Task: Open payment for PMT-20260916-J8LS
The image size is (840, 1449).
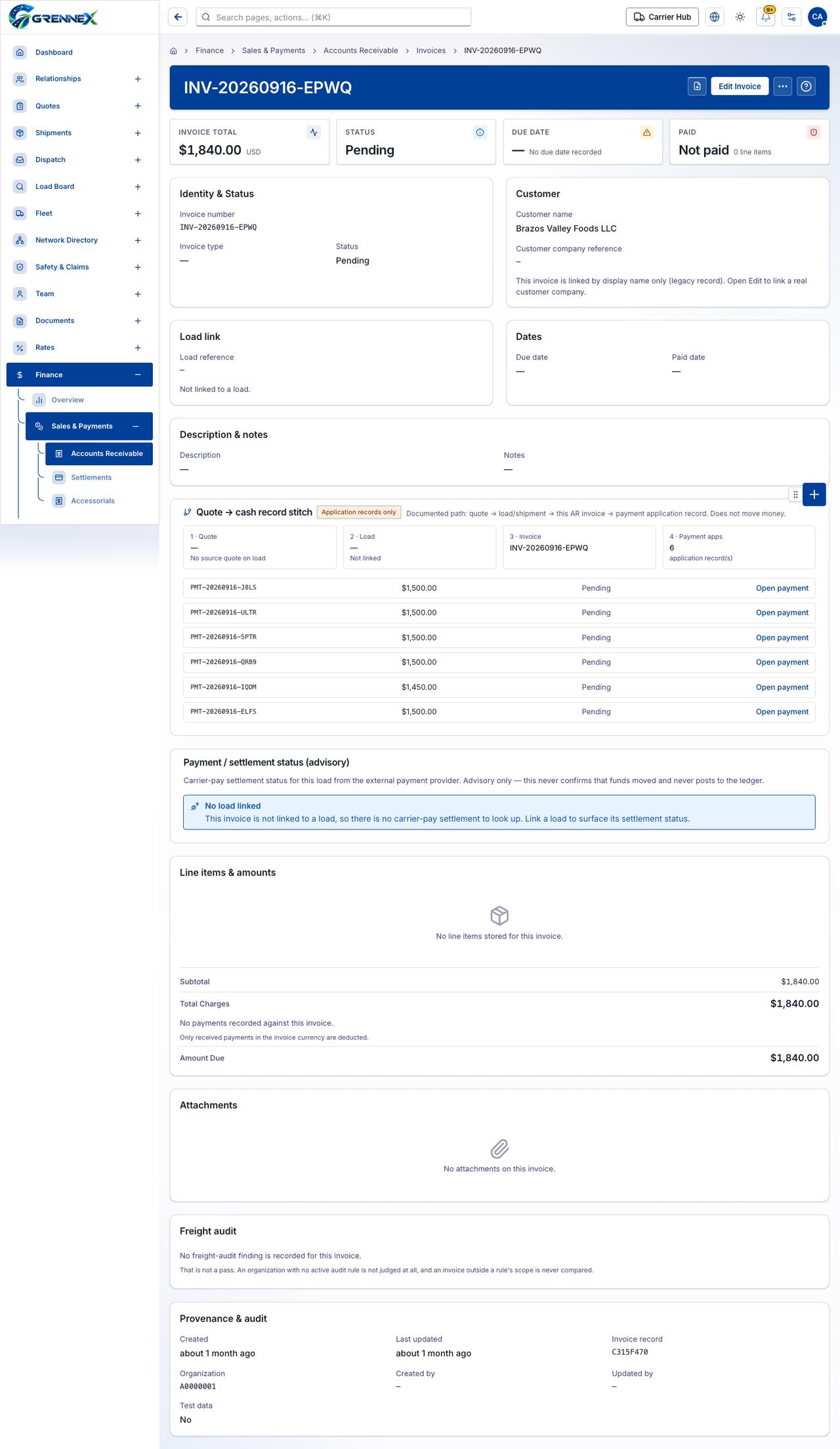Action: tap(782, 588)
